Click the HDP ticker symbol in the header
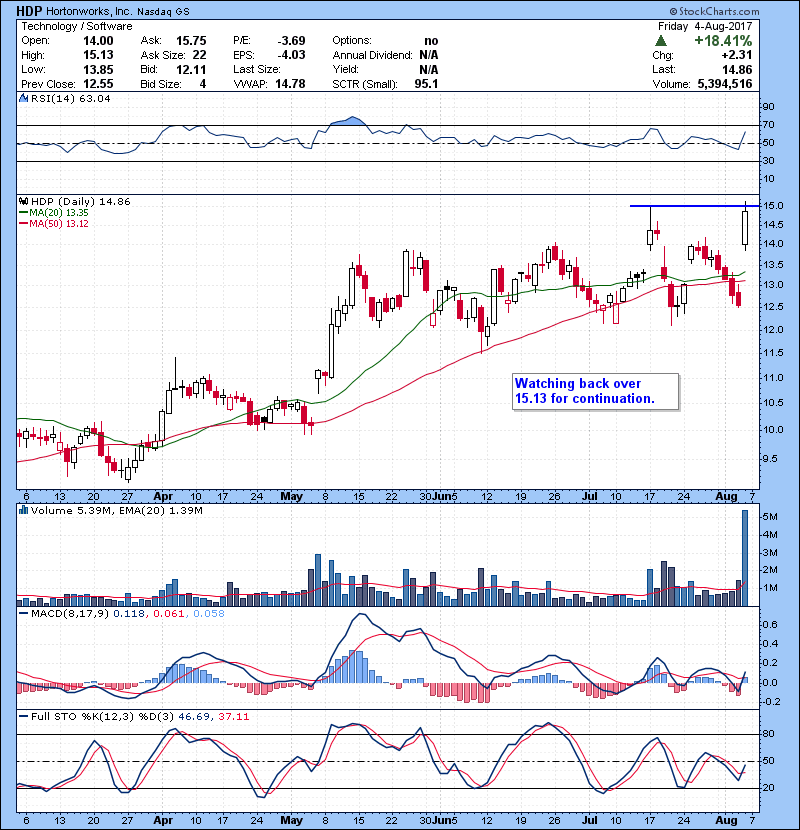 (29, 11)
